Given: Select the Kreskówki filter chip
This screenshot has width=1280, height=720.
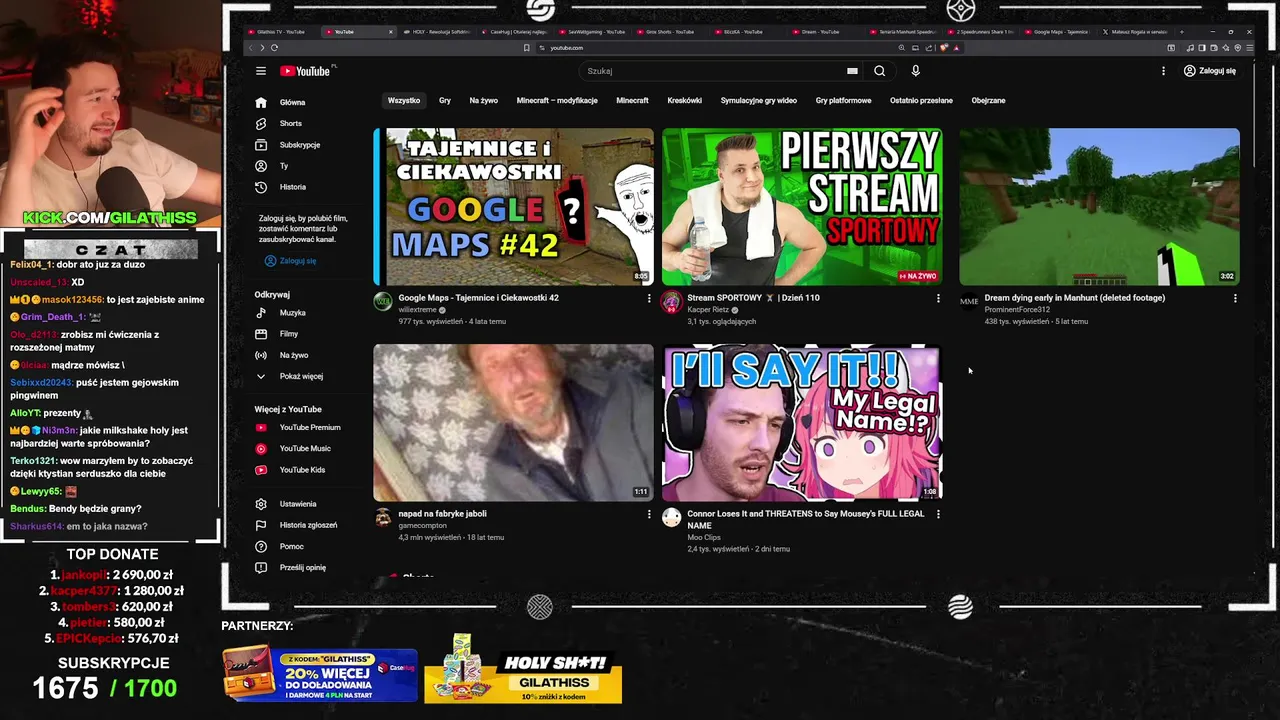Looking at the screenshot, I should coord(685,100).
